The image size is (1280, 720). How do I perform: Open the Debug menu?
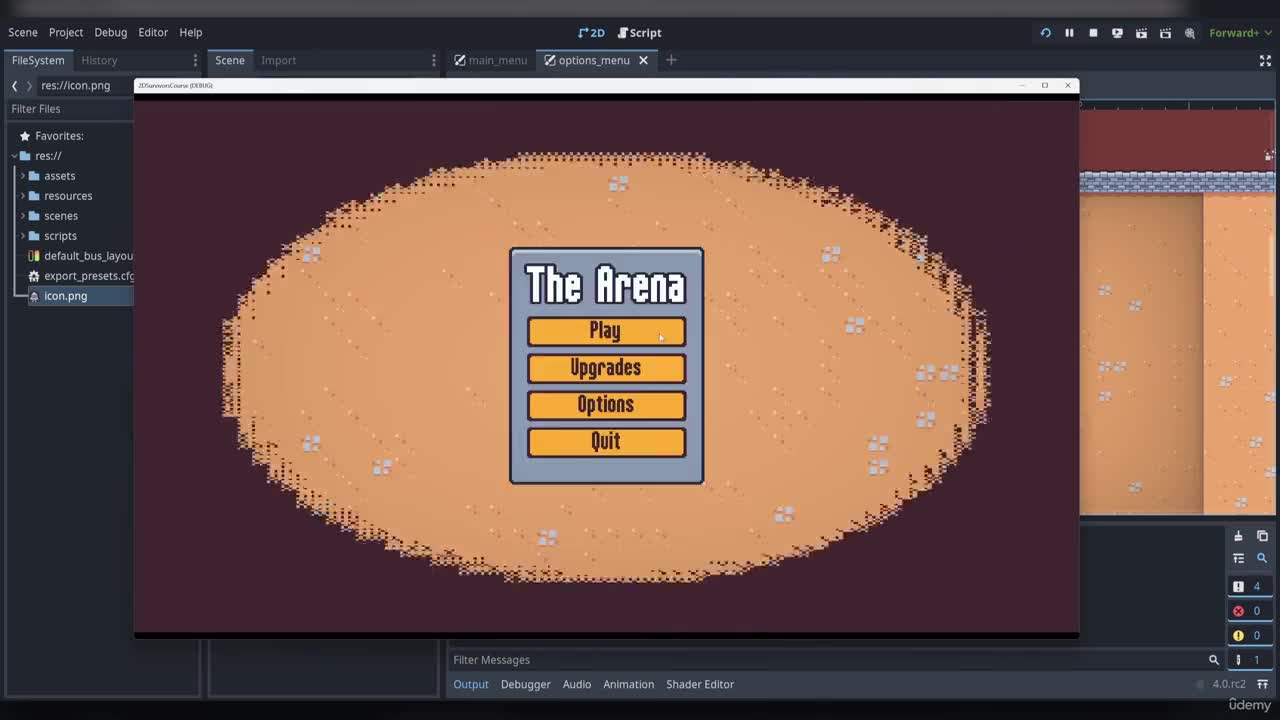click(x=111, y=32)
